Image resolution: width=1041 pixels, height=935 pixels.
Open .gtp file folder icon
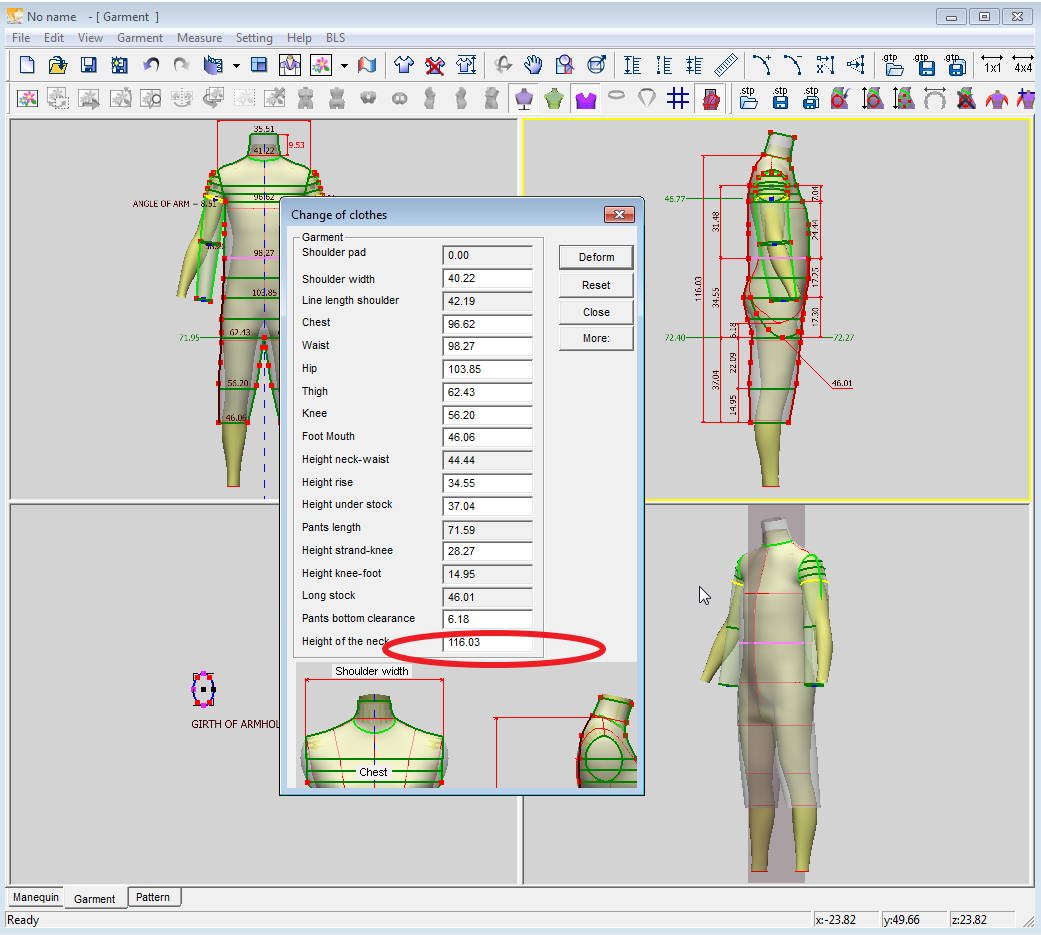tap(893, 65)
